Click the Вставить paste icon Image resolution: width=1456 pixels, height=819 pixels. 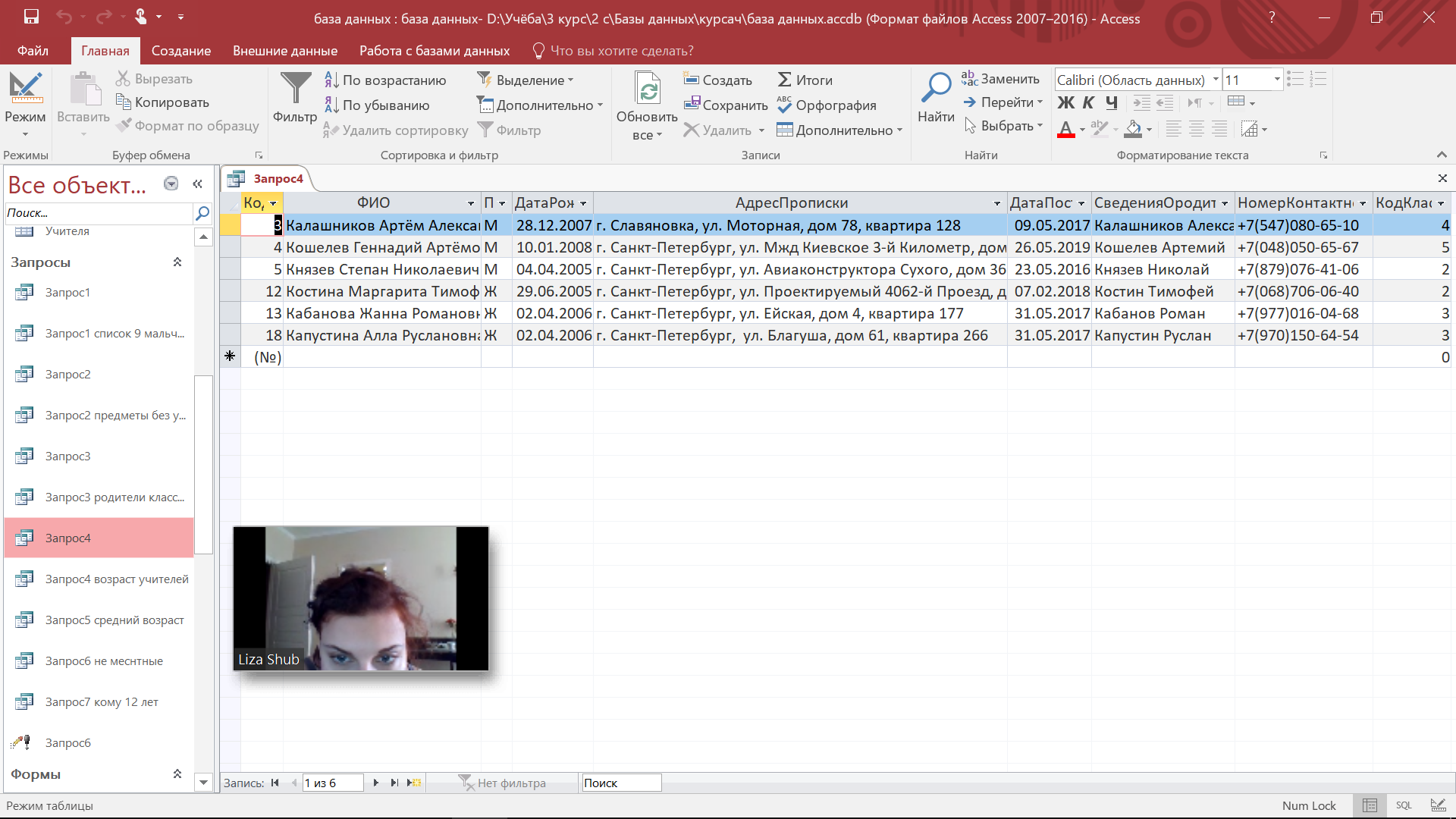(x=83, y=89)
